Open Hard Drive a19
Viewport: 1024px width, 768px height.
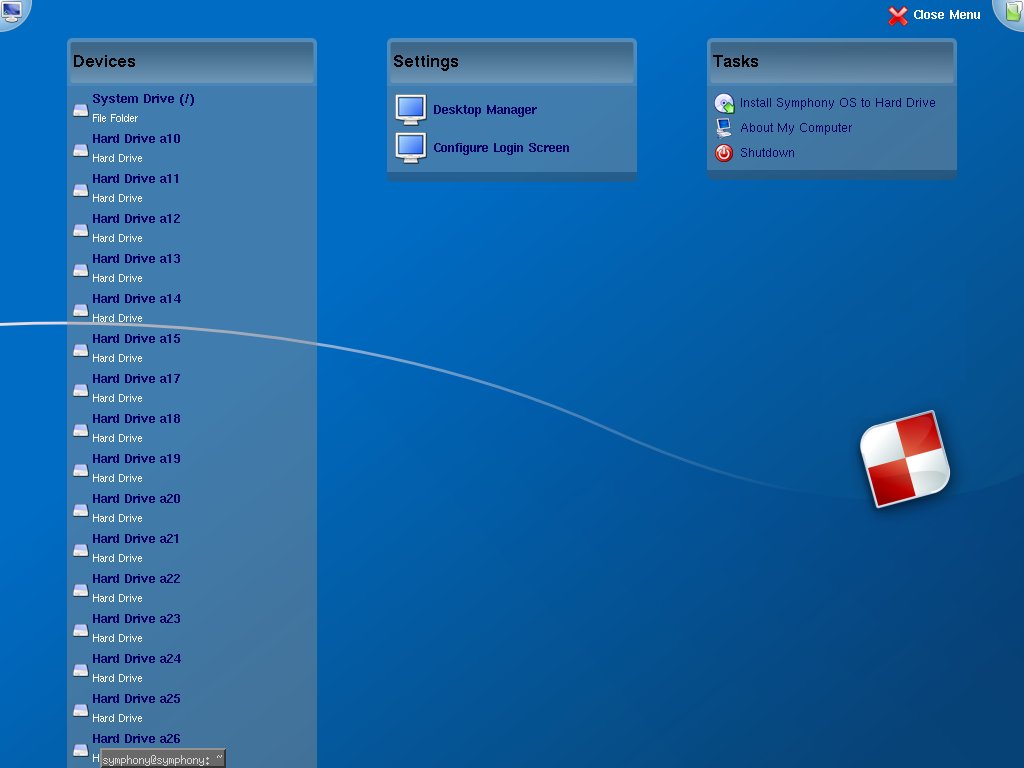(136, 458)
